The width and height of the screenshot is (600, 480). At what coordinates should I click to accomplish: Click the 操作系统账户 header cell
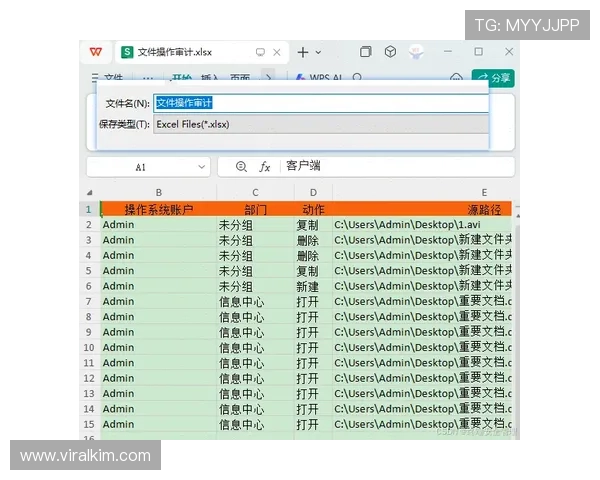point(158,209)
